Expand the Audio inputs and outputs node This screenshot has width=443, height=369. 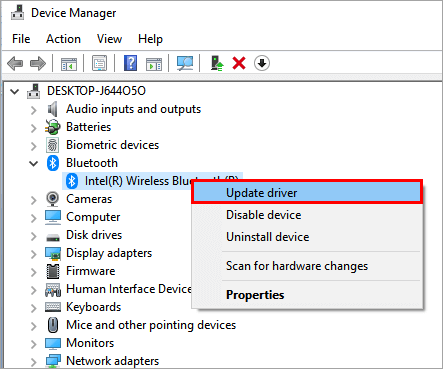[x=34, y=110]
